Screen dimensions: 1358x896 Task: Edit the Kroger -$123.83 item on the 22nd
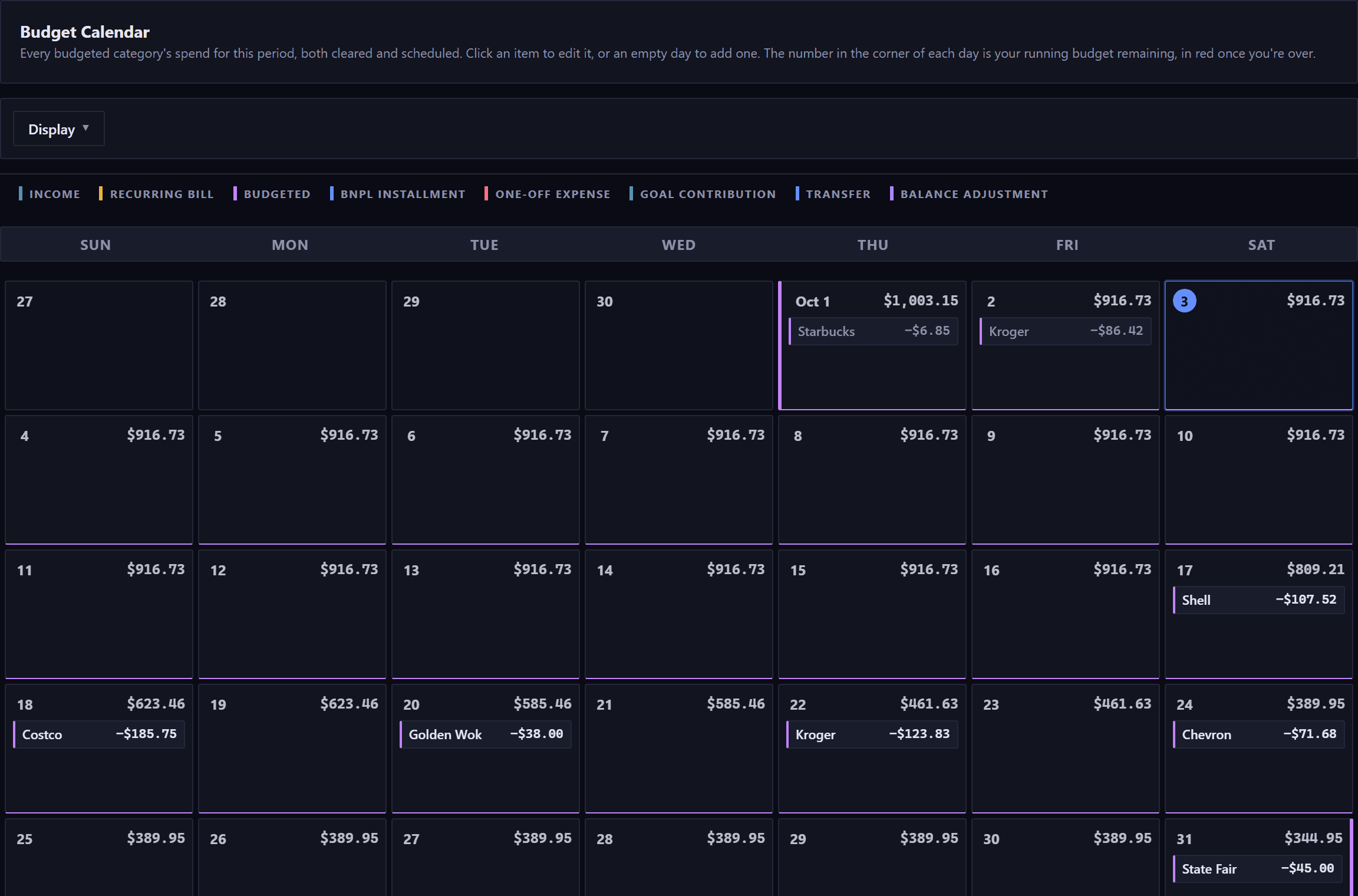872,734
